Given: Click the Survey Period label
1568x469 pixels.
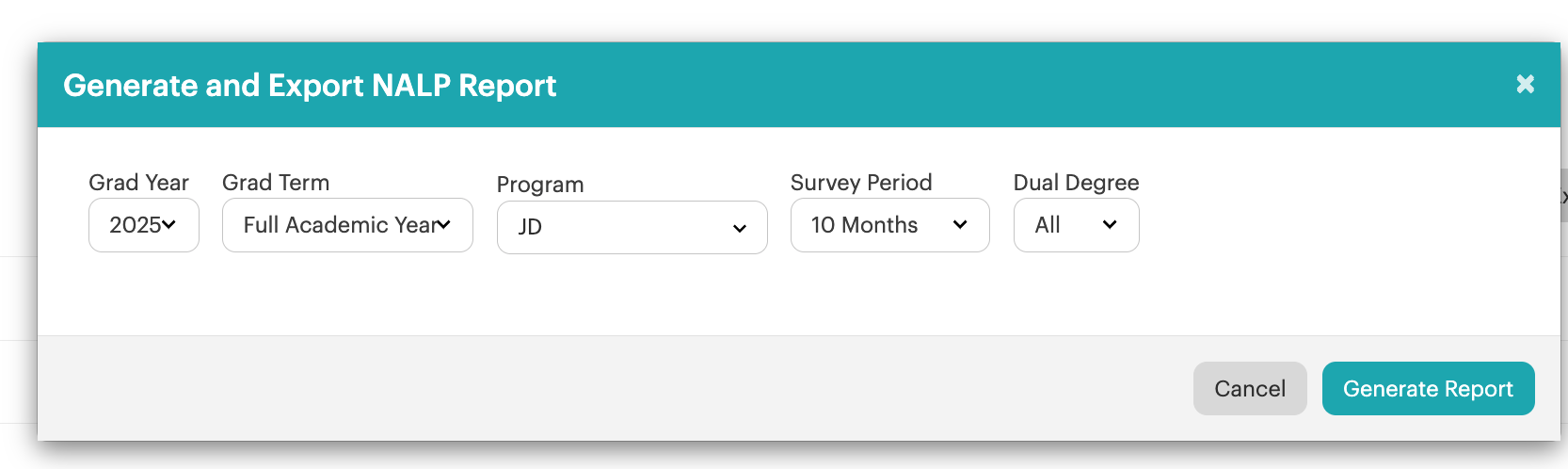Looking at the screenshot, I should pos(861,183).
